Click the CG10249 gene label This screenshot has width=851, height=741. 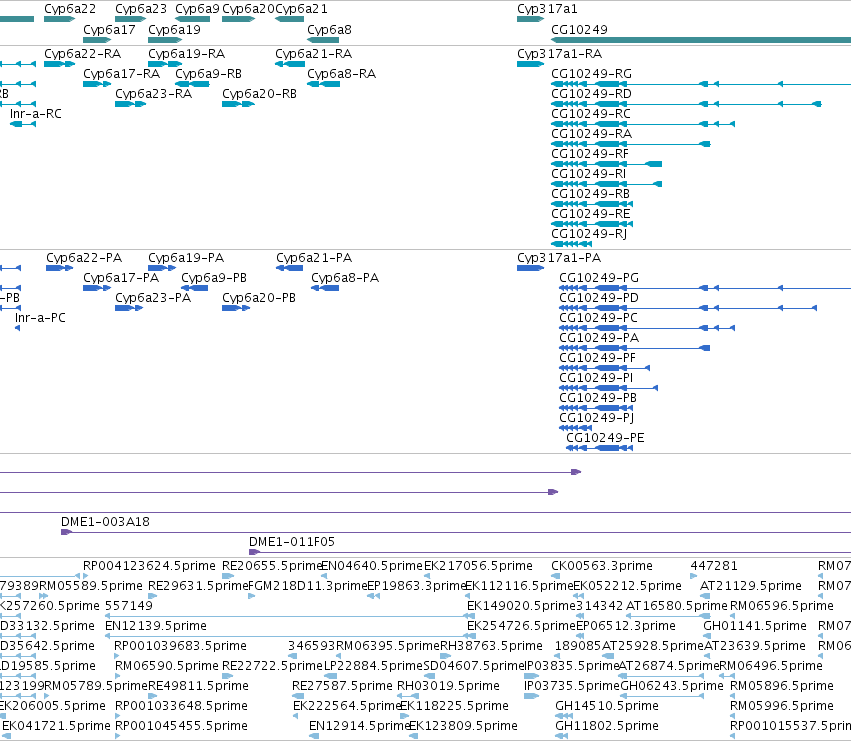click(579, 30)
